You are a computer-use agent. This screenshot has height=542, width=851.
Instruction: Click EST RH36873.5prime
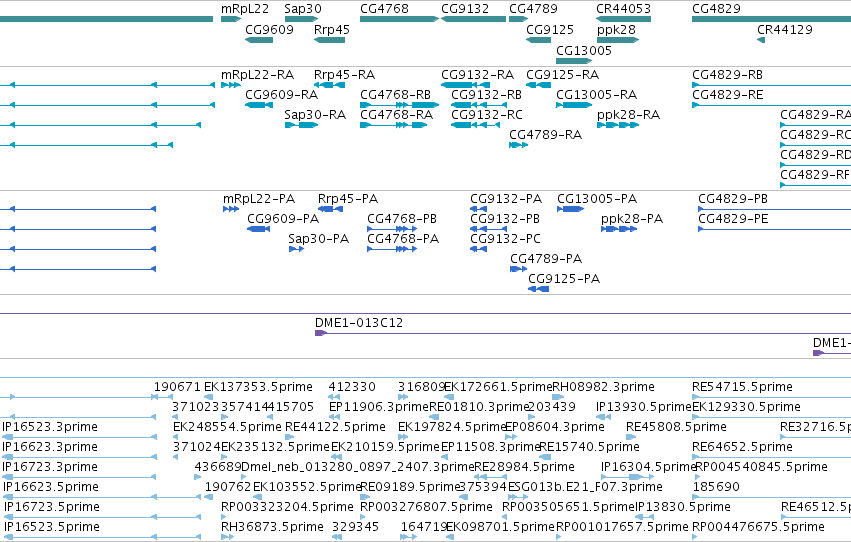pyautogui.click(x=227, y=537)
